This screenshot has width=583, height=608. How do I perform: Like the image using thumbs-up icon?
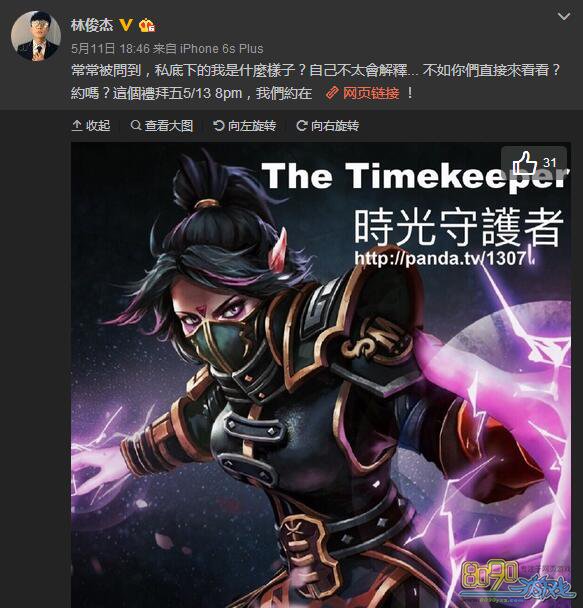(x=524, y=162)
